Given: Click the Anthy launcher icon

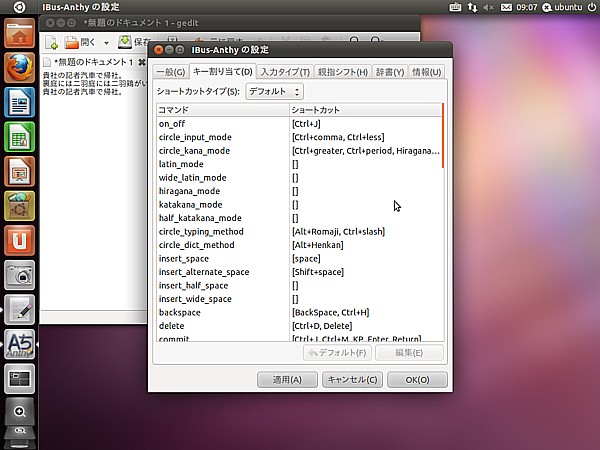Looking at the screenshot, I should tap(20, 344).
